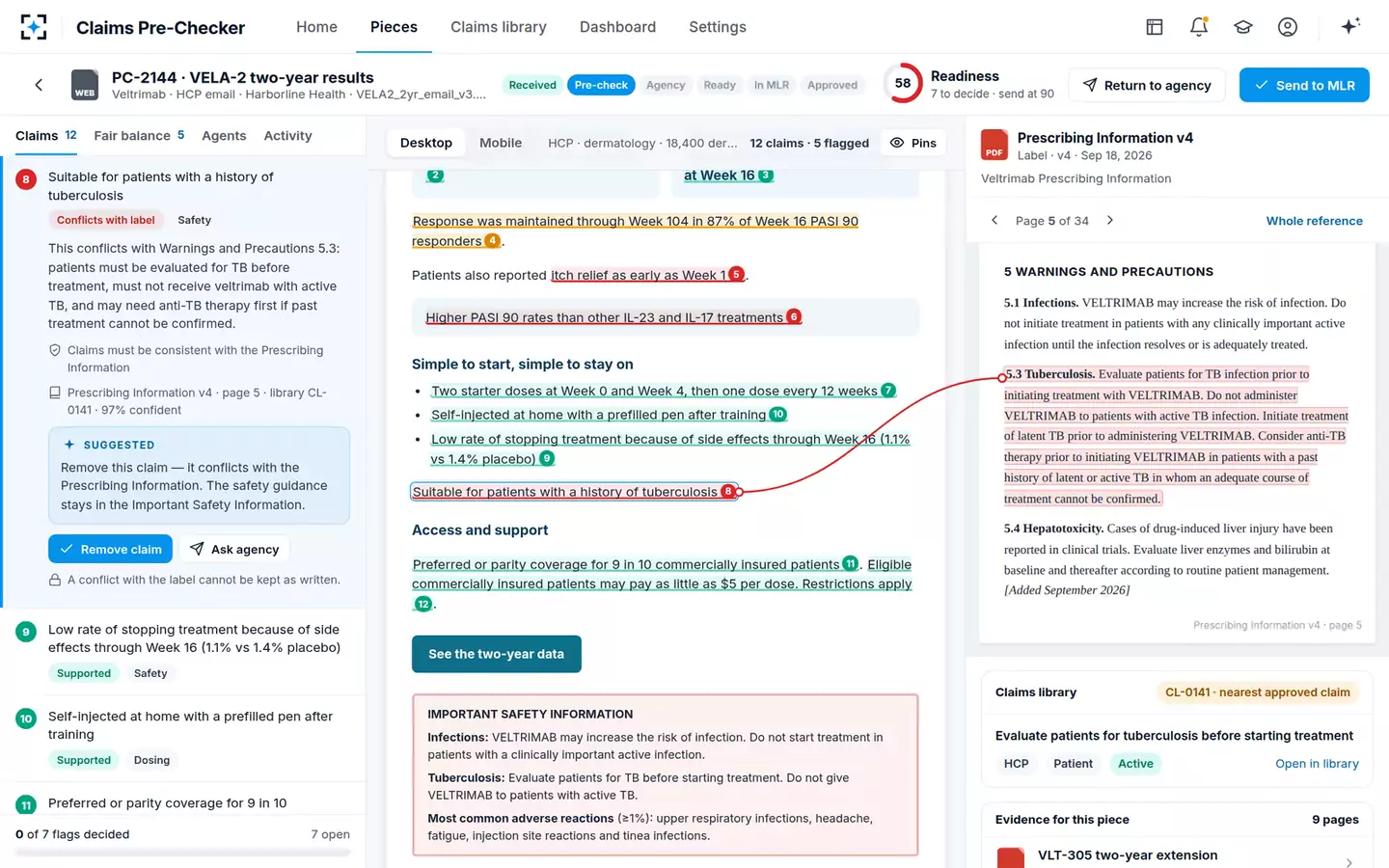1389x868 pixels.
Task: Open the notifications bell
Action: [x=1199, y=27]
